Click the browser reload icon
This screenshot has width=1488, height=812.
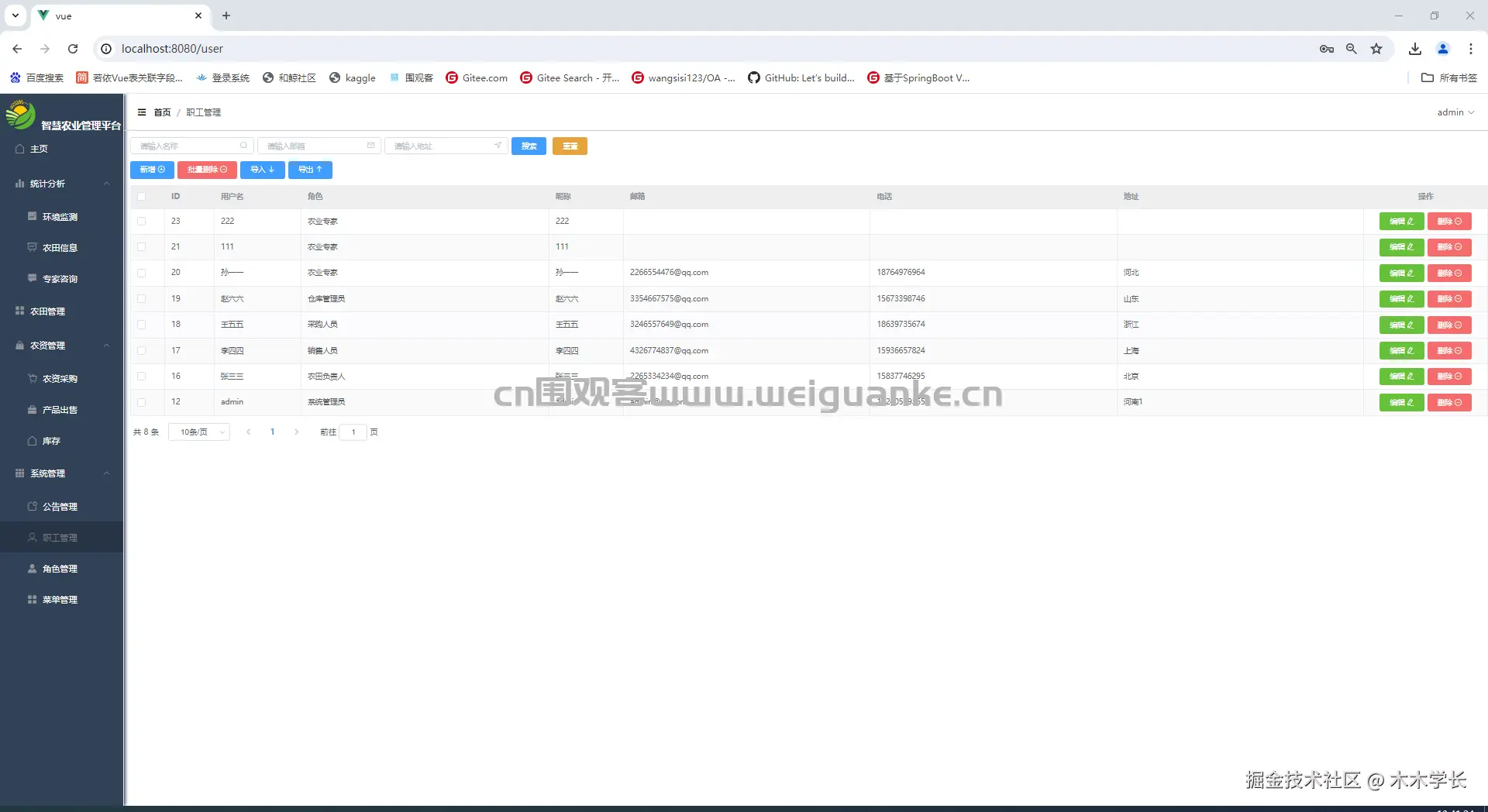73,49
